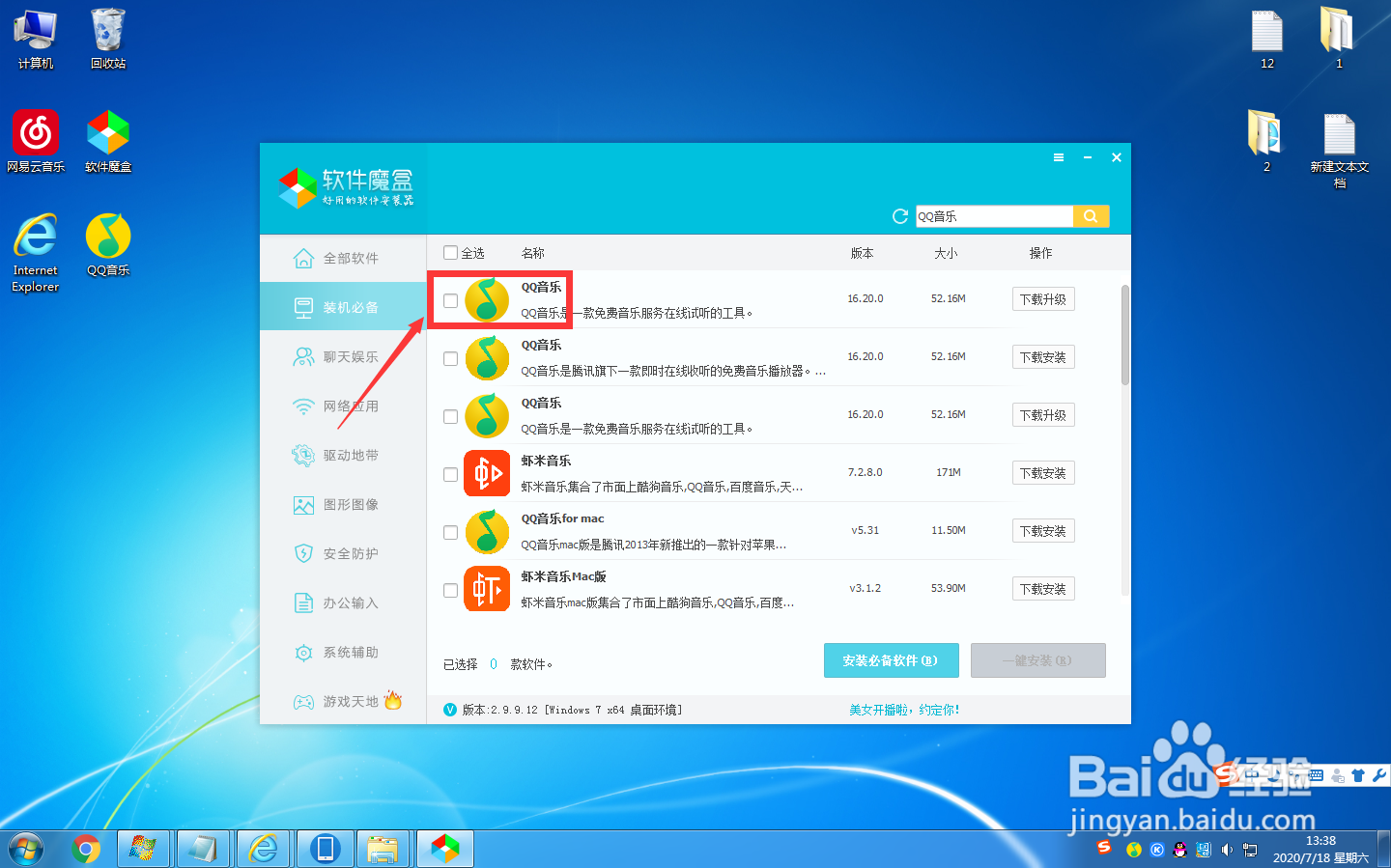The width and height of the screenshot is (1391, 868).
Task: Check the box for 虾米音乐 7.2.8.0
Action: click(450, 474)
